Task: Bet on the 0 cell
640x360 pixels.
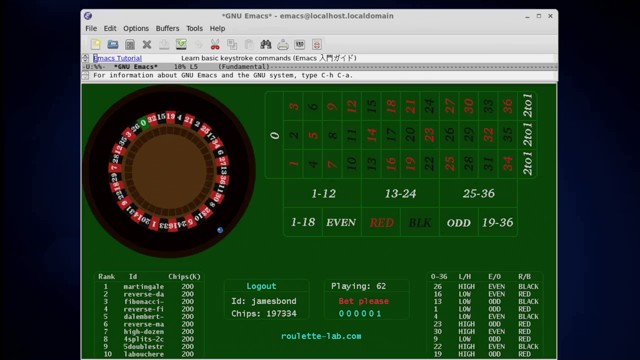Action: point(274,135)
